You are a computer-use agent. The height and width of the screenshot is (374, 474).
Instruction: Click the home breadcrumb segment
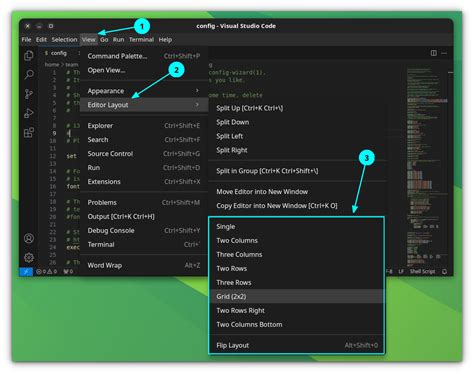click(x=52, y=65)
